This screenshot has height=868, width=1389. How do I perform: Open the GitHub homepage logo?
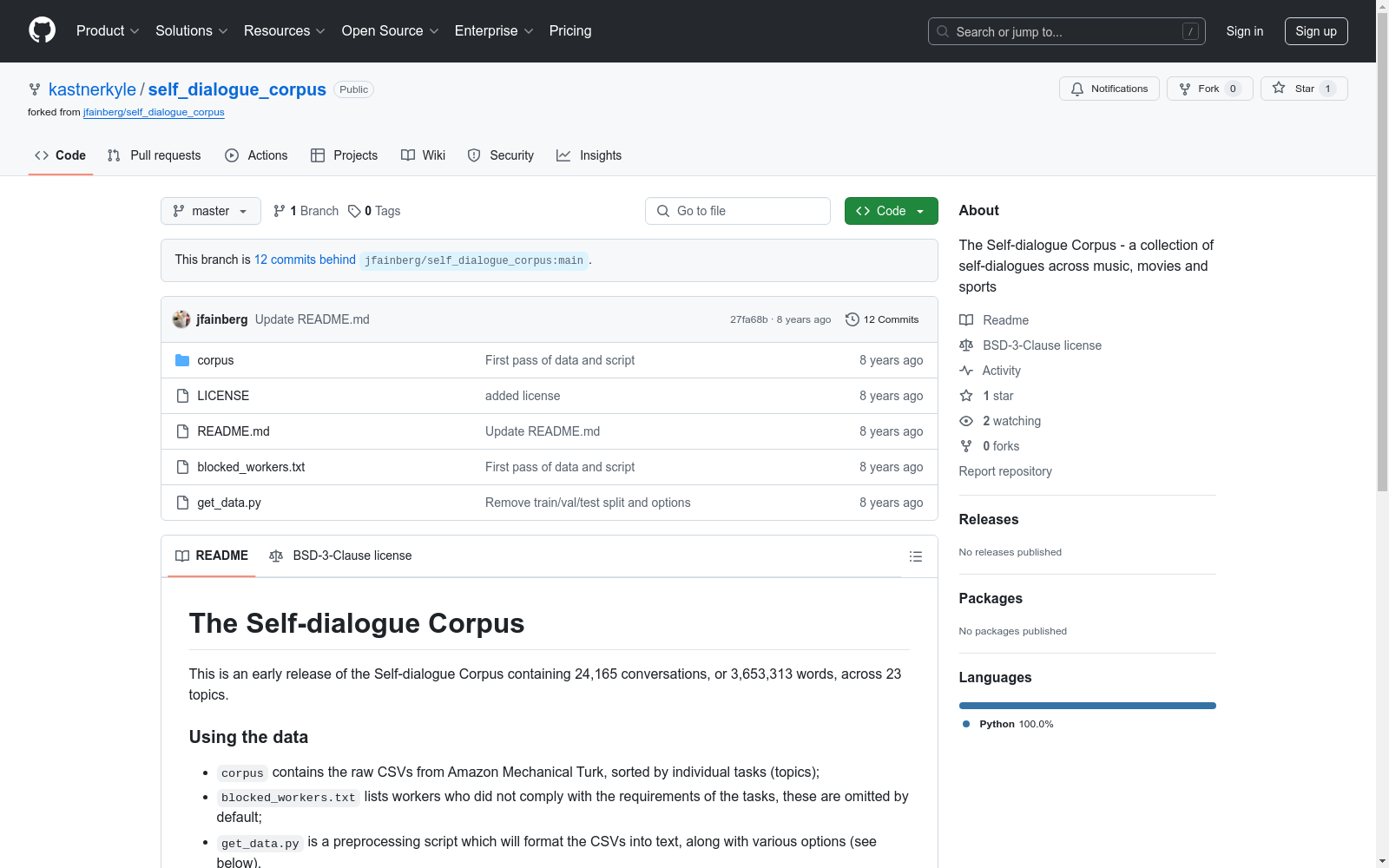[42, 30]
